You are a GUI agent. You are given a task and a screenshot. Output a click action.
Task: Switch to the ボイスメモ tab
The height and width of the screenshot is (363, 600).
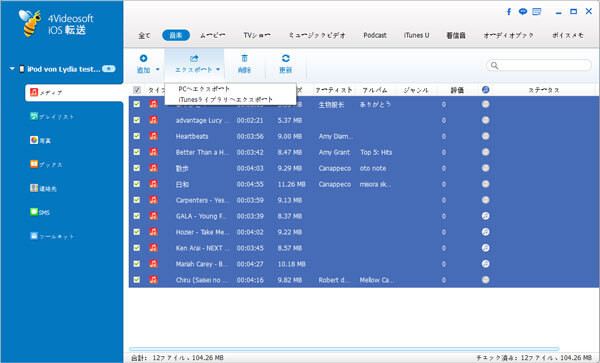coord(567,35)
